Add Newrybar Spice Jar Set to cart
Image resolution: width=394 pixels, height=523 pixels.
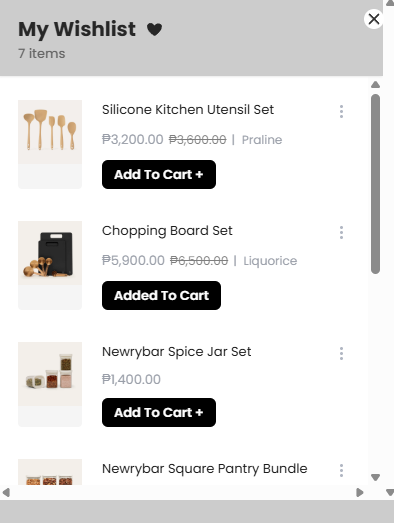[x=159, y=412]
